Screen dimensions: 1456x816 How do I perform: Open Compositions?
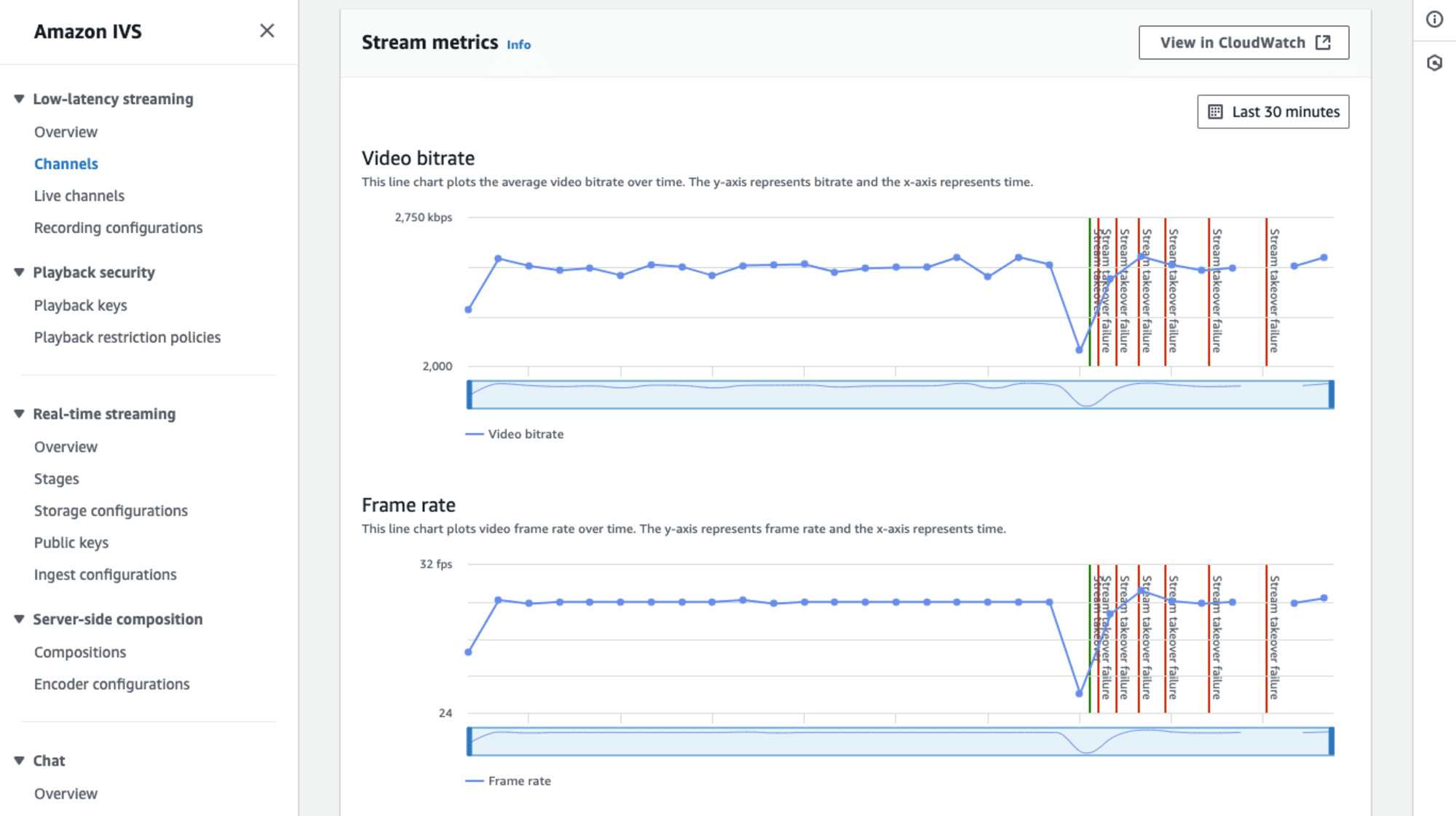tap(80, 652)
